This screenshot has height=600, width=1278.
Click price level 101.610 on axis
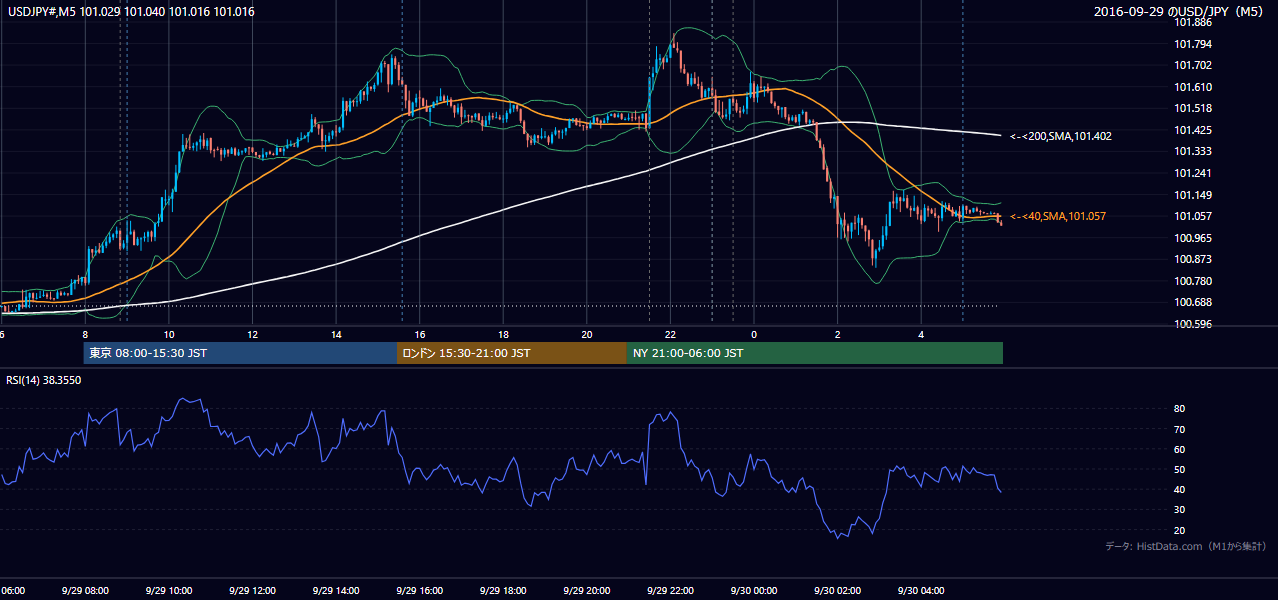pos(1193,87)
